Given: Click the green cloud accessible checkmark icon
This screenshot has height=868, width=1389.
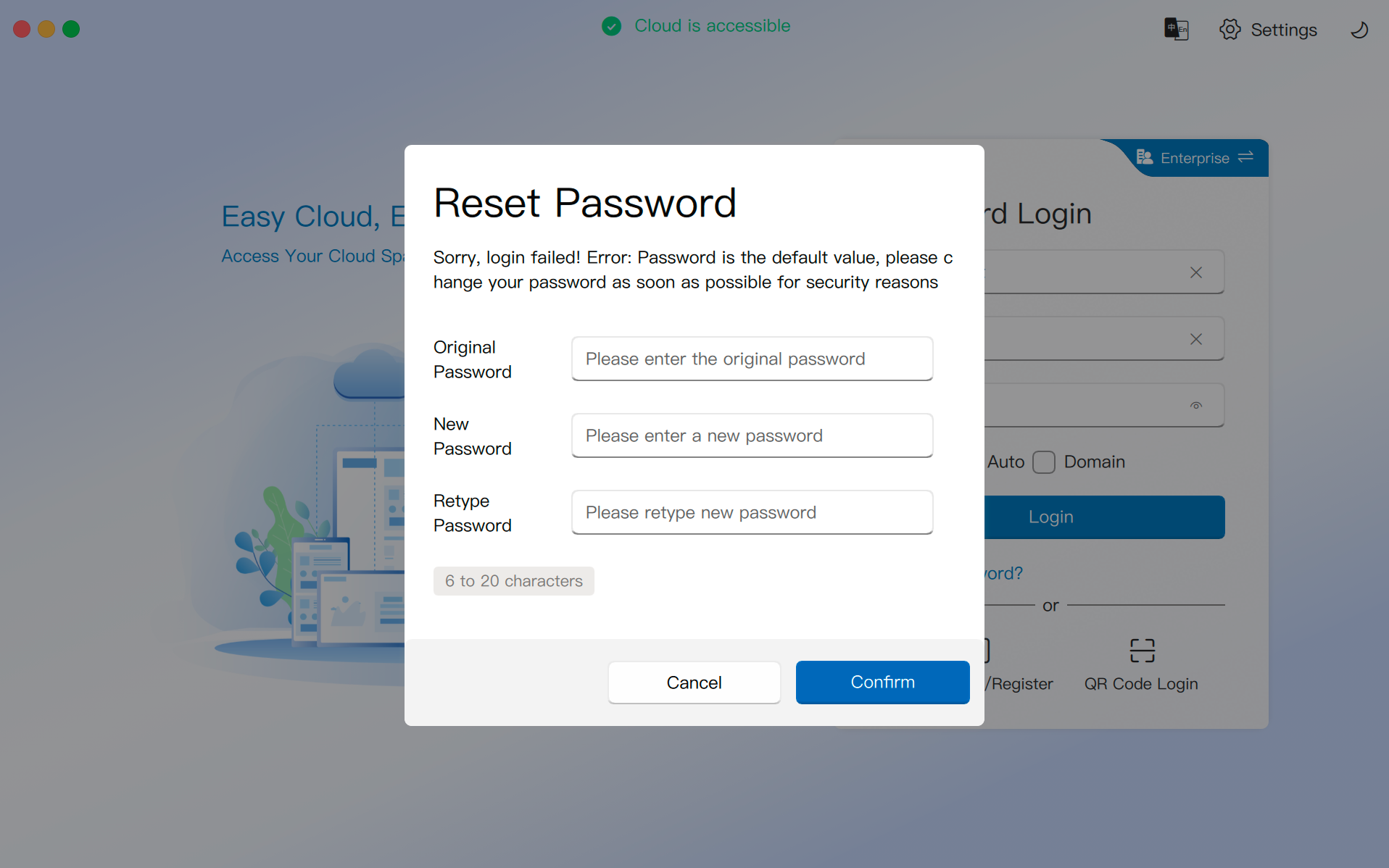Looking at the screenshot, I should click(611, 26).
